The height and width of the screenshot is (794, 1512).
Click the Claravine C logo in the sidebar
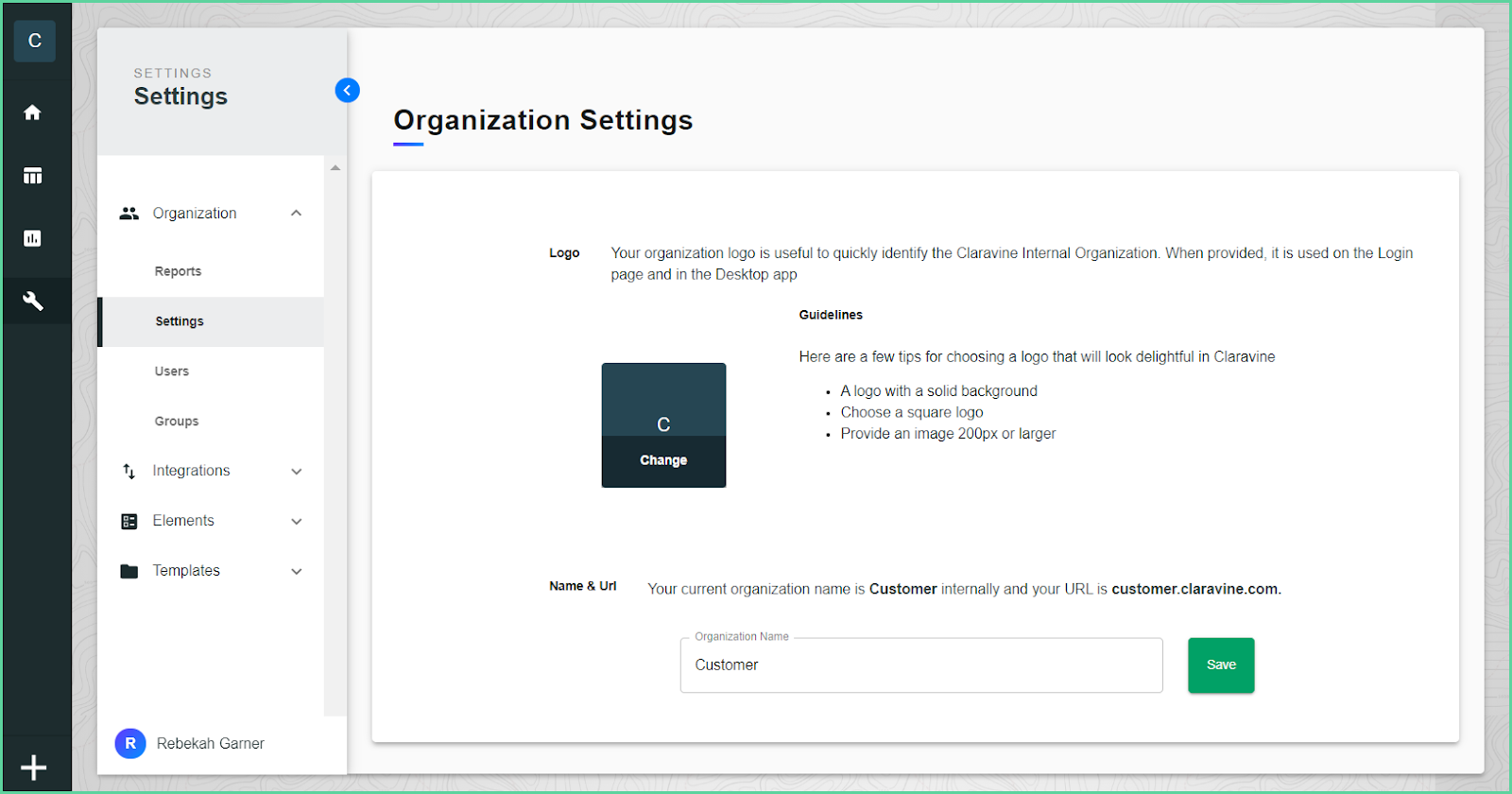pyautogui.click(x=35, y=41)
